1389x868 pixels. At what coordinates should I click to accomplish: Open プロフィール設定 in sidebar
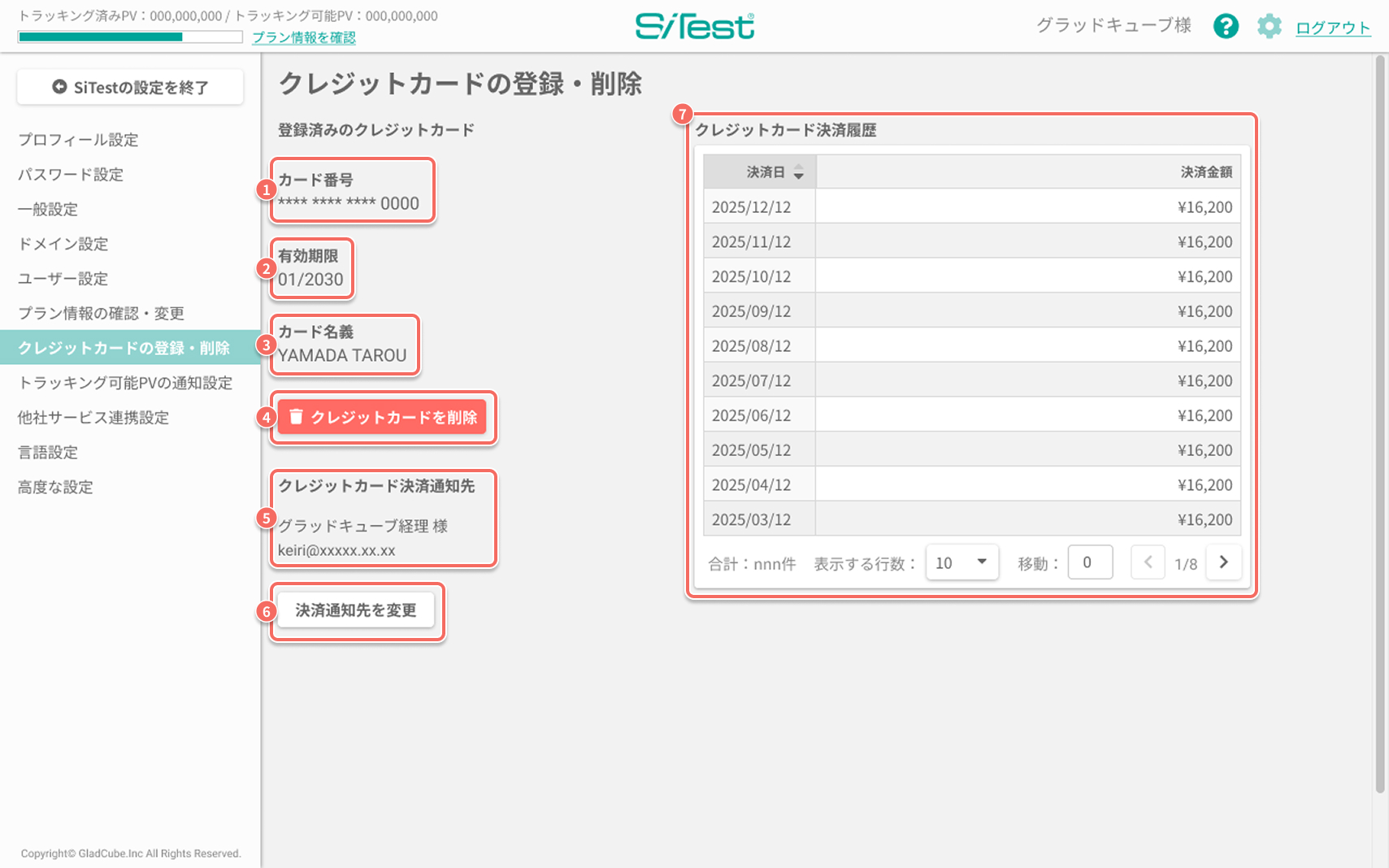point(78,140)
